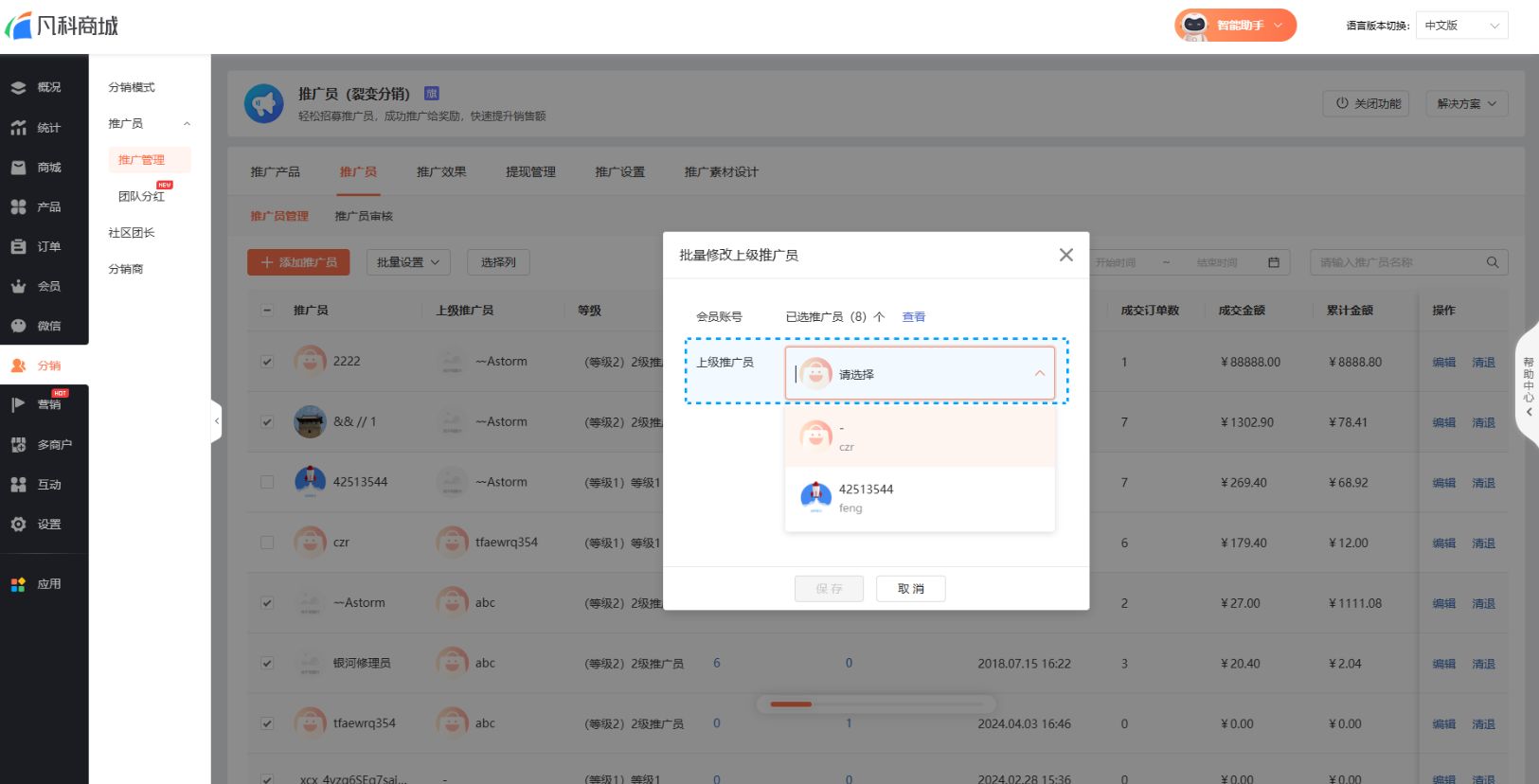Click the 推广员 megaphone header icon
This screenshot has width=1539, height=784.
pos(264,103)
